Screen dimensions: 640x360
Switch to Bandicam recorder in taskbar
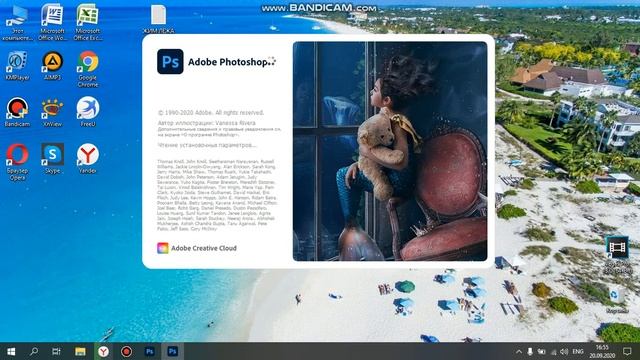tap(126, 351)
